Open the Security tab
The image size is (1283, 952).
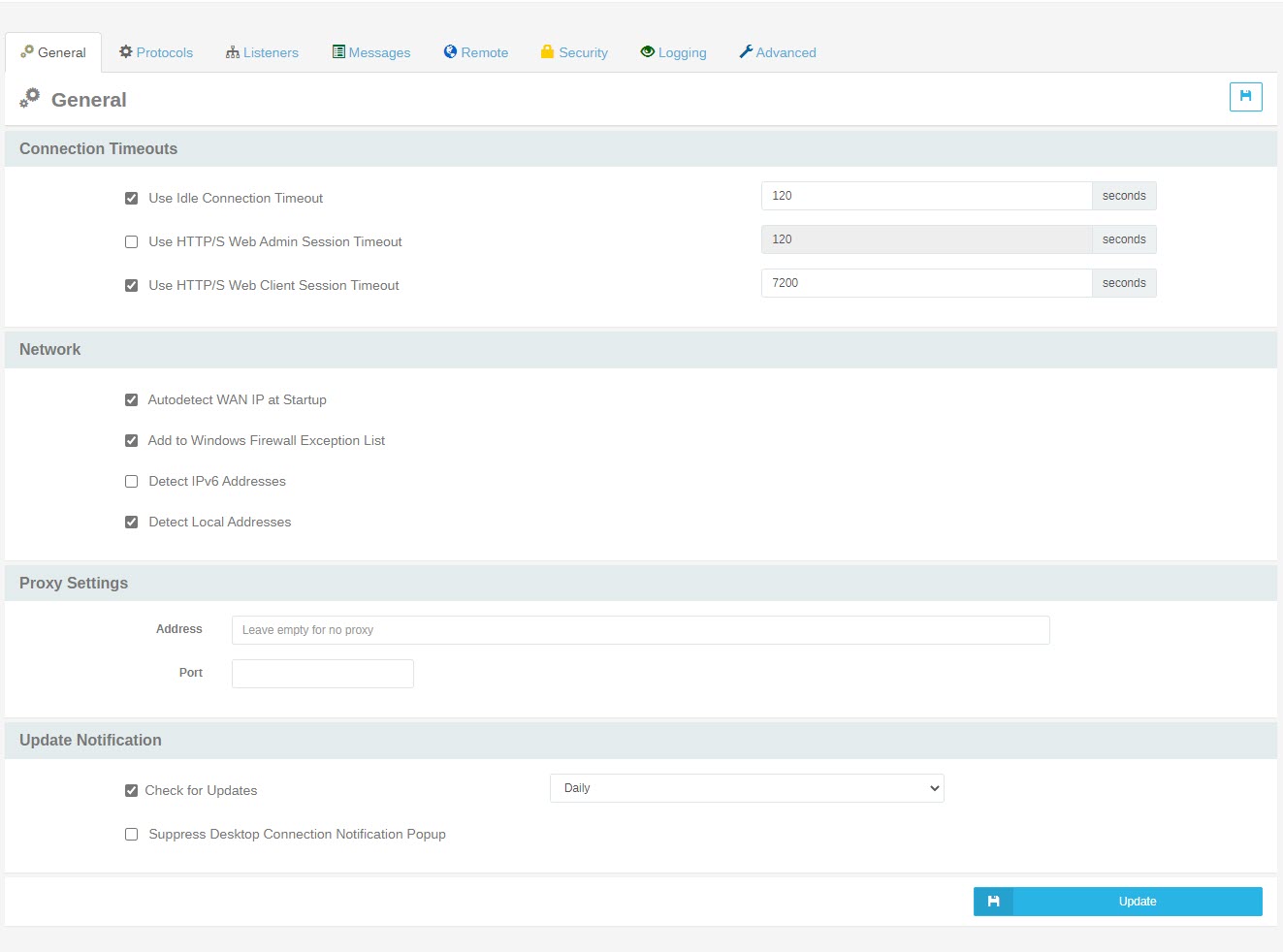[574, 52]
